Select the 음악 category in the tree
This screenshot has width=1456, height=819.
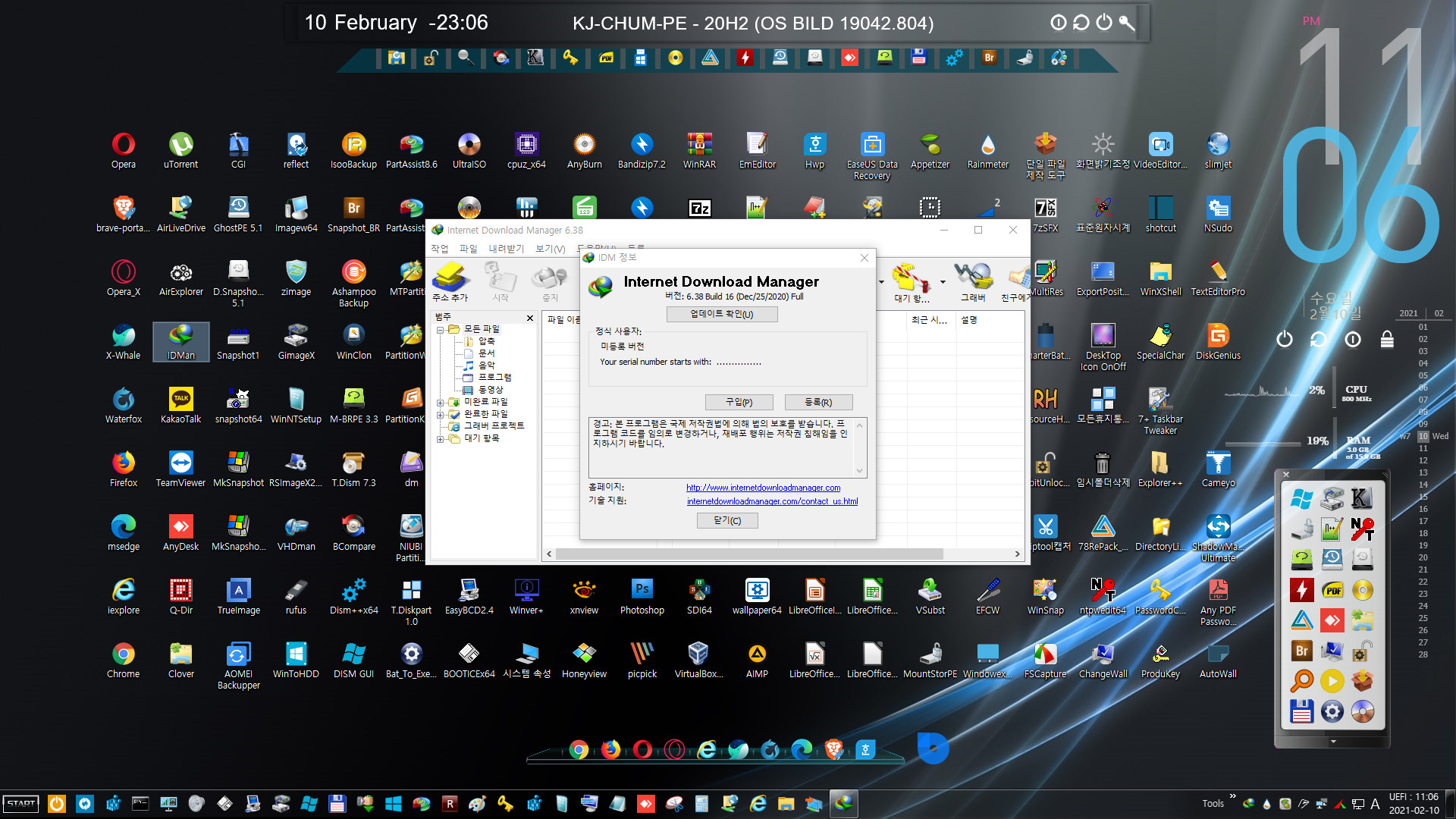[486, 366]
